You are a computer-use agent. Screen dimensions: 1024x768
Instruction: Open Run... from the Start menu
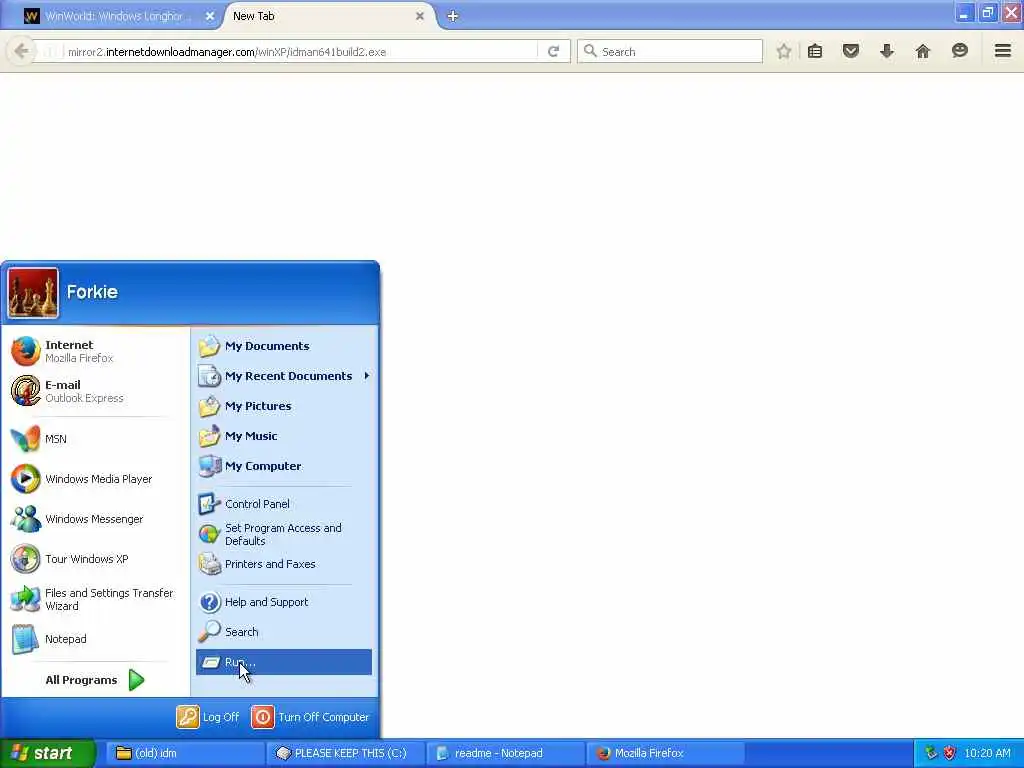283,662
